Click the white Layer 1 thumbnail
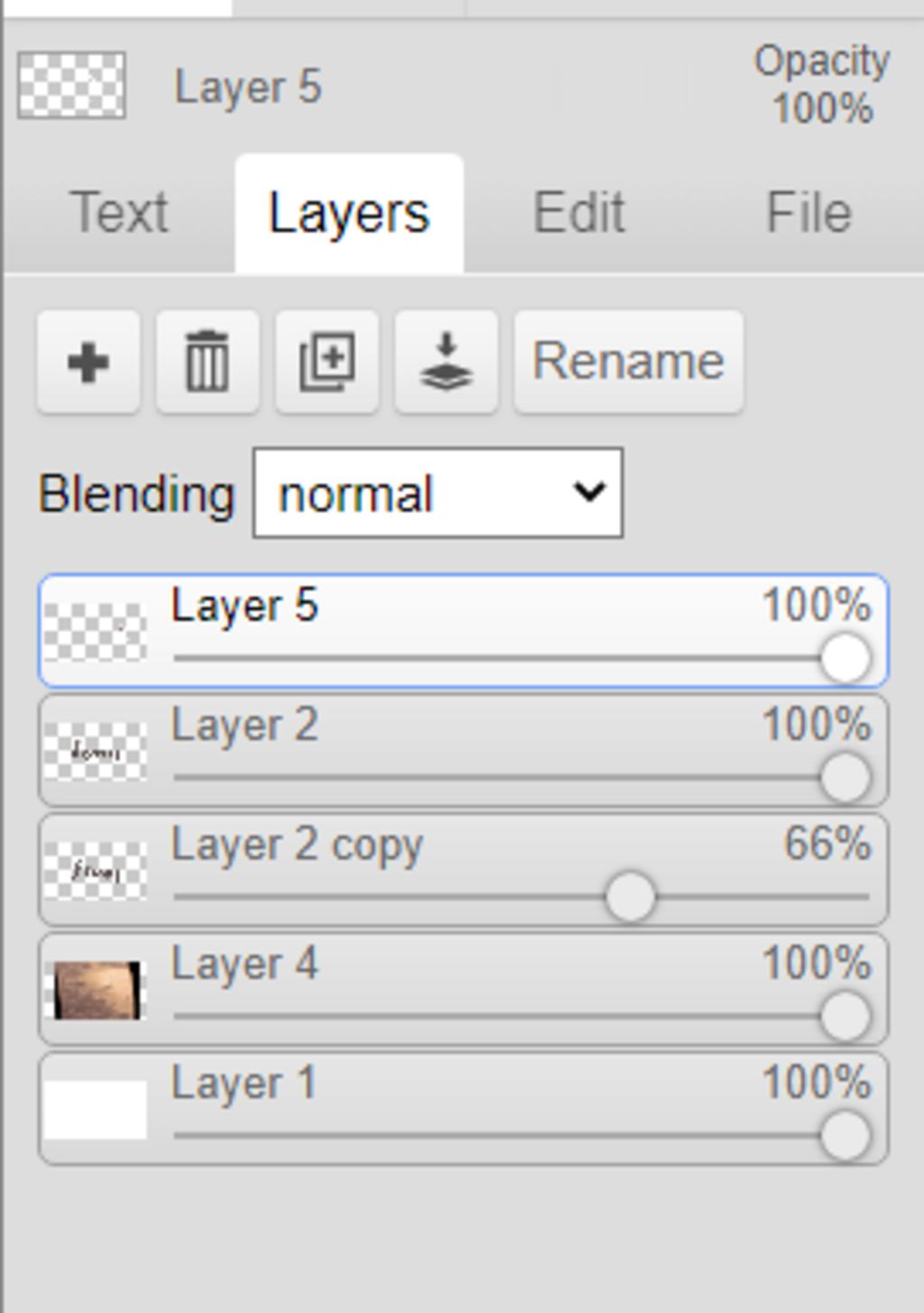 96,1109
